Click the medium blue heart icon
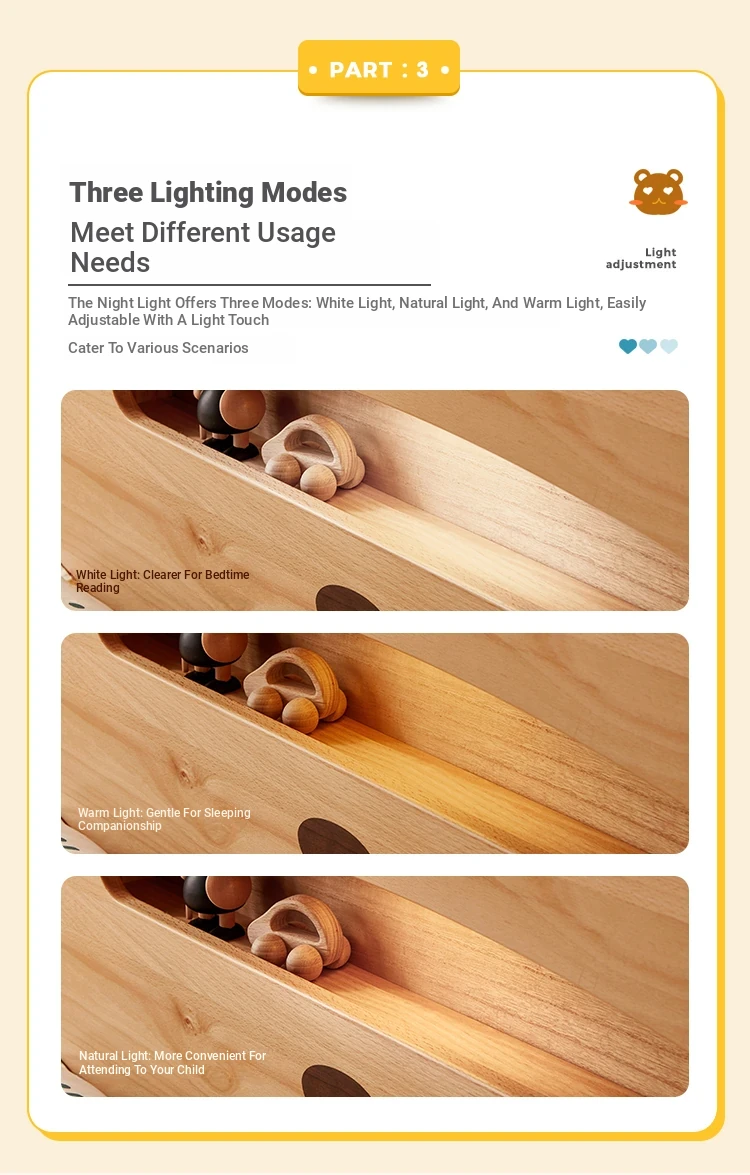Screen dimensions: 750x1175 pos(648,345)
